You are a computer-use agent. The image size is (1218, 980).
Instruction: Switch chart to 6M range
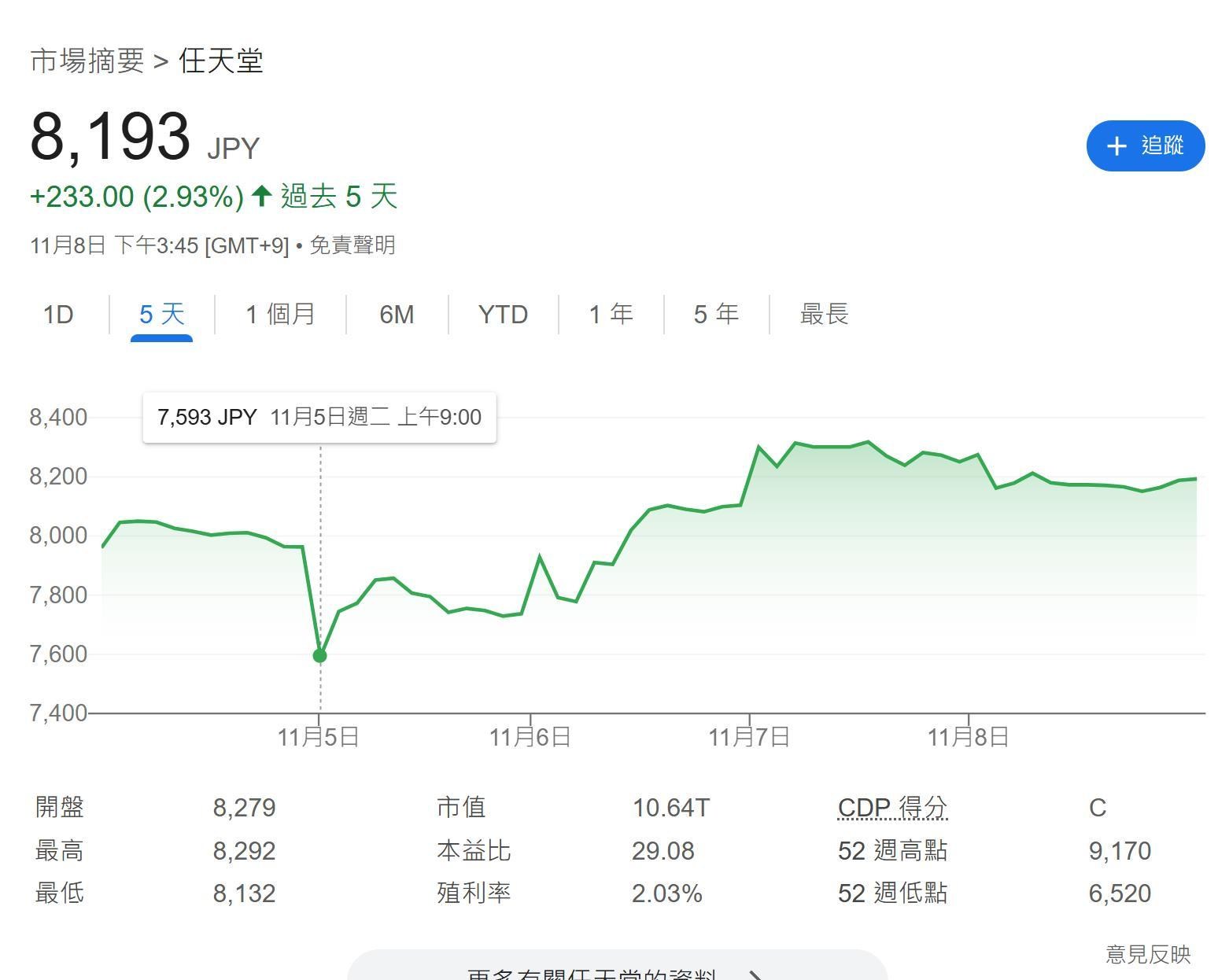(397, 315)
